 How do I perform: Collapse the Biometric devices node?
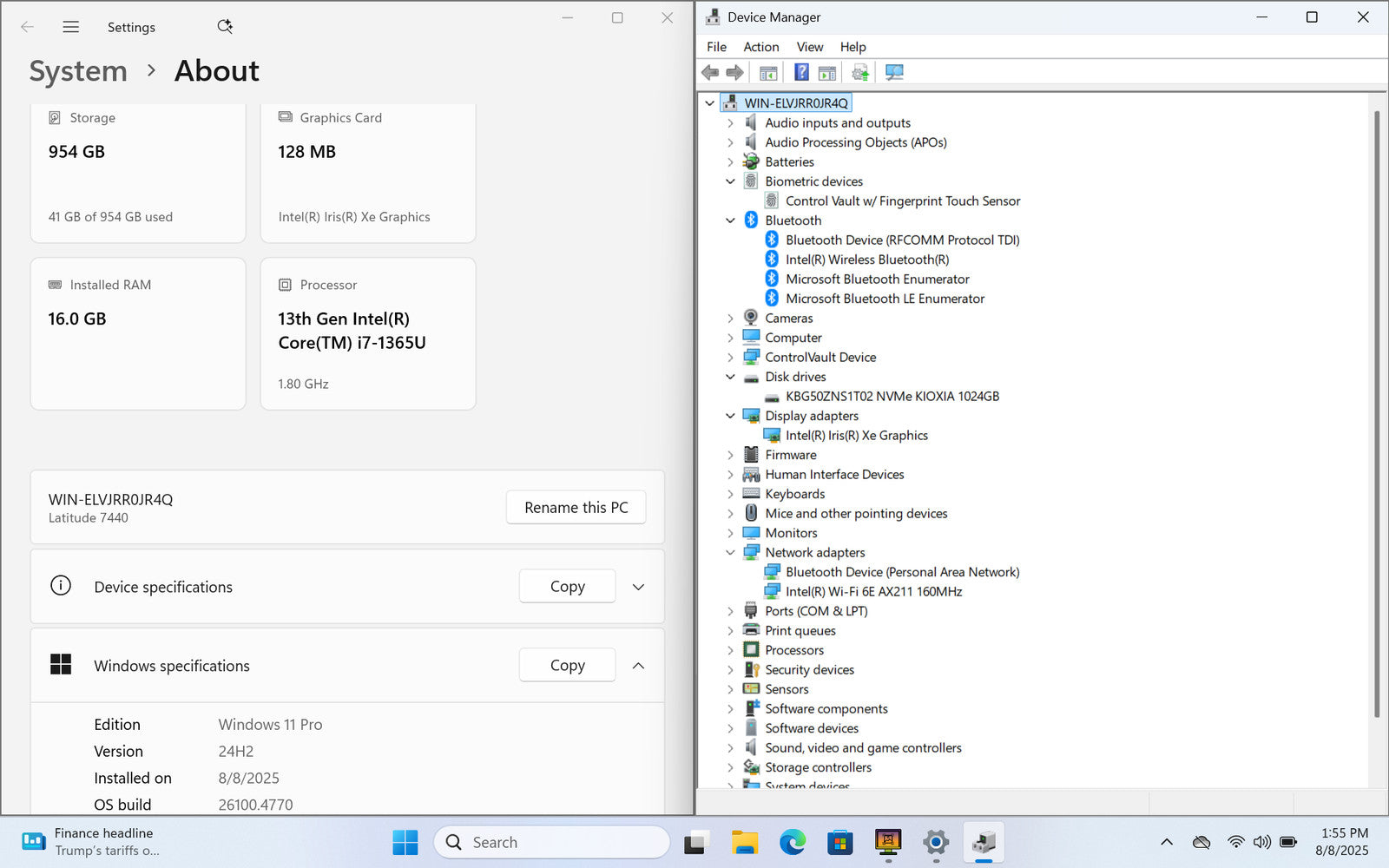[x=730, y=181]
